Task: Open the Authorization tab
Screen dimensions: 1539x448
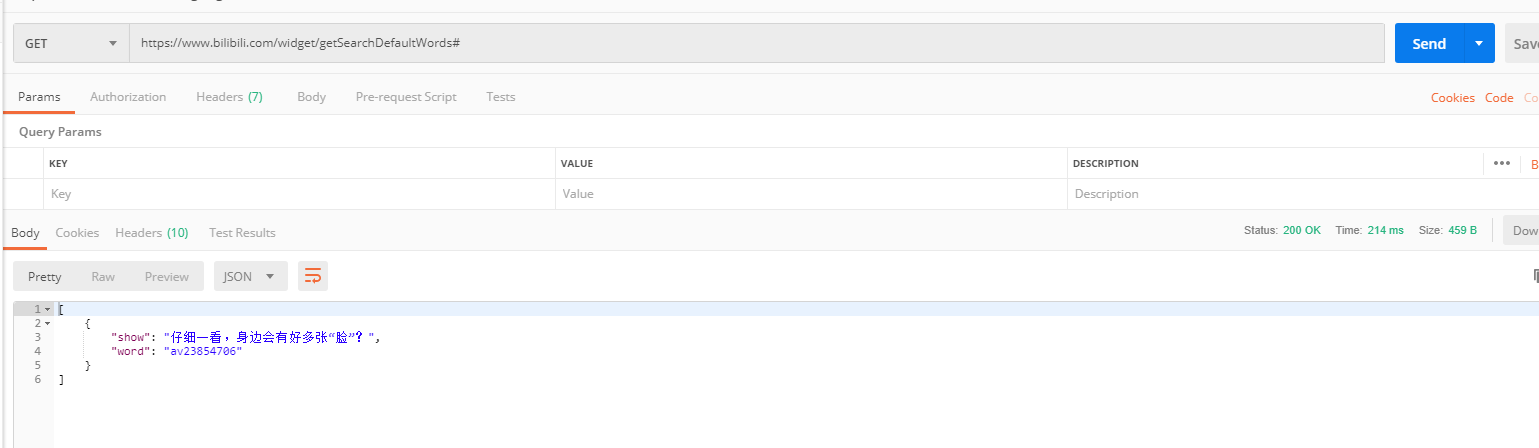Action: pyautogui.click(x=128, y=97)
